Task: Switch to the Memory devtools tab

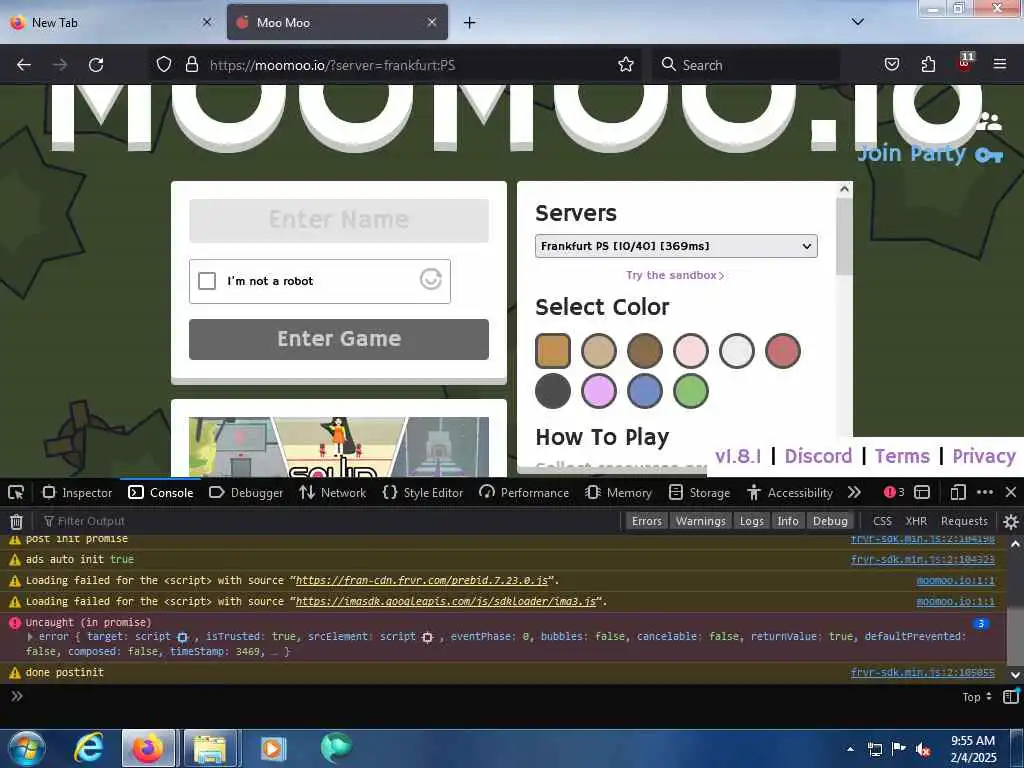Action: tap(619, 492)
